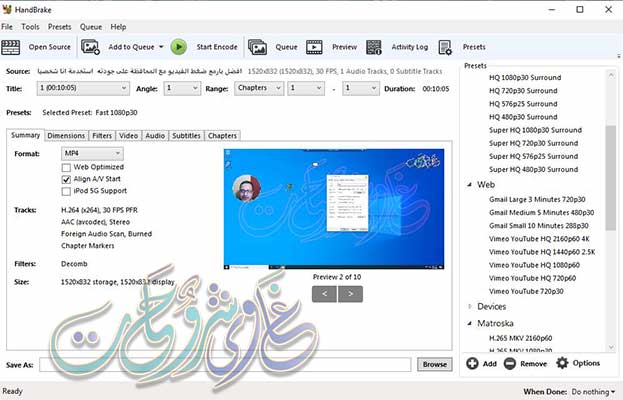Click the Add preset plus icon
Screen dimensions: 623x400
(x=472, y=363)
